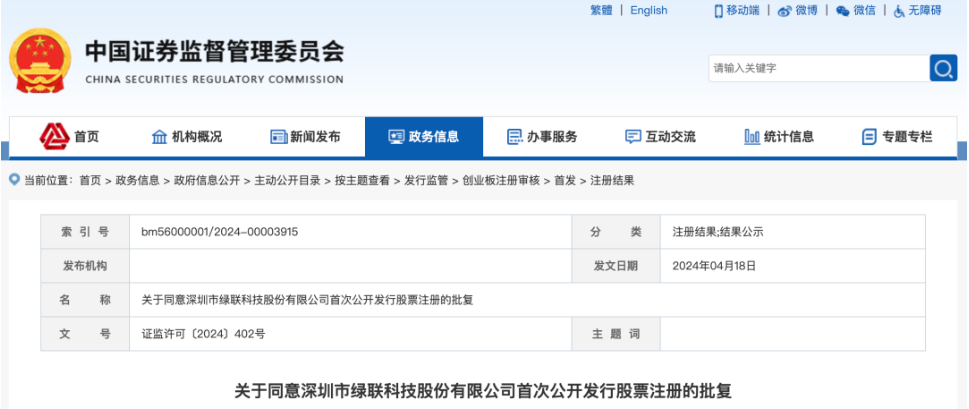
Task: Open the 专题专栏 navigation tab
Action: (897, 137)
